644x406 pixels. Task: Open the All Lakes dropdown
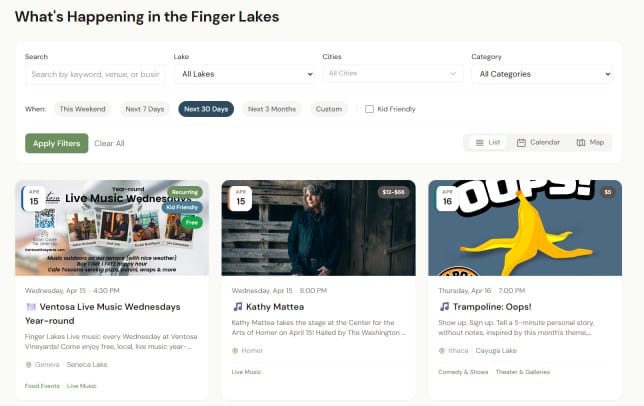[244, 74]
